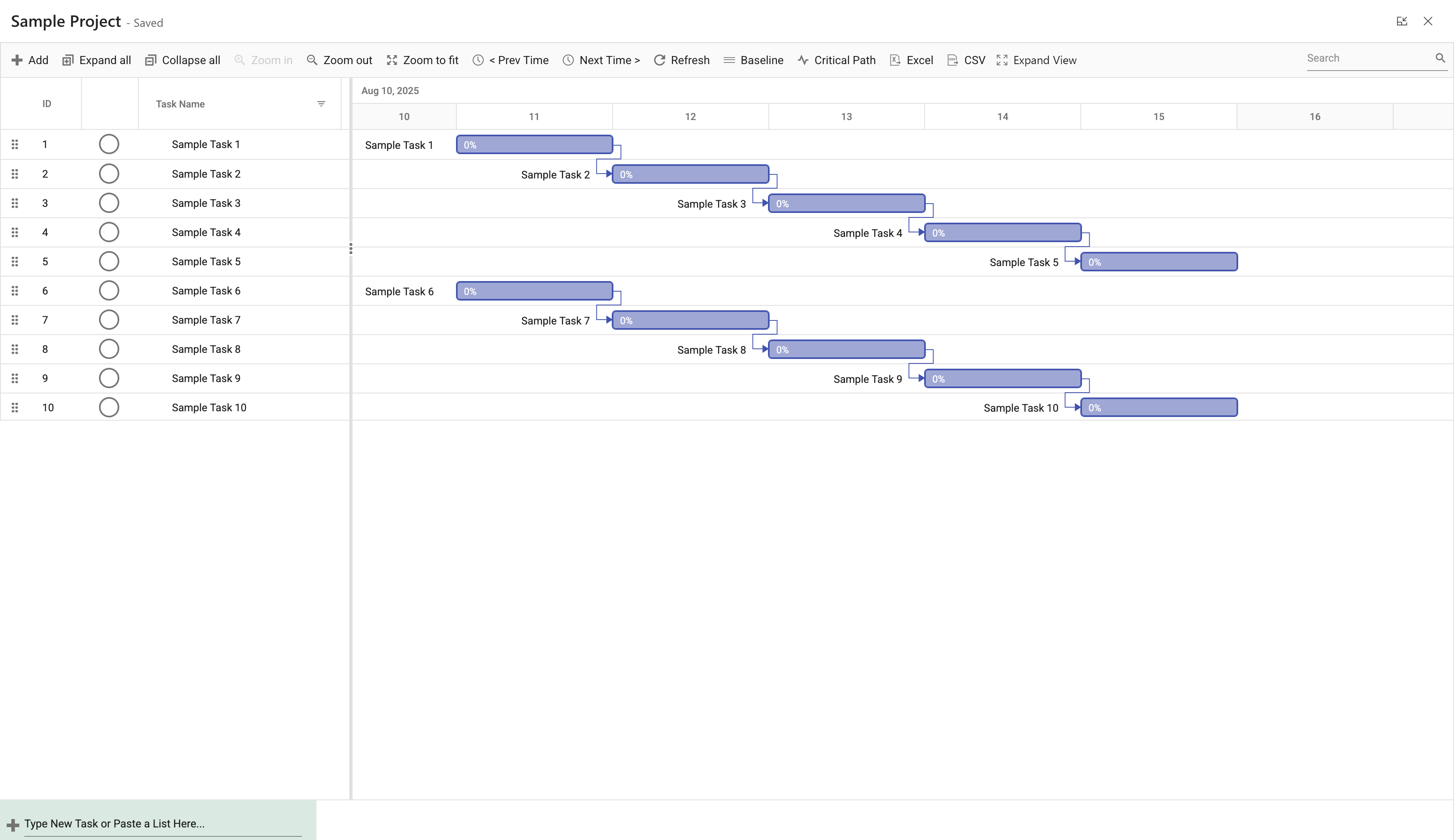Click the search magnifier icon

(x=1440, y=58)
